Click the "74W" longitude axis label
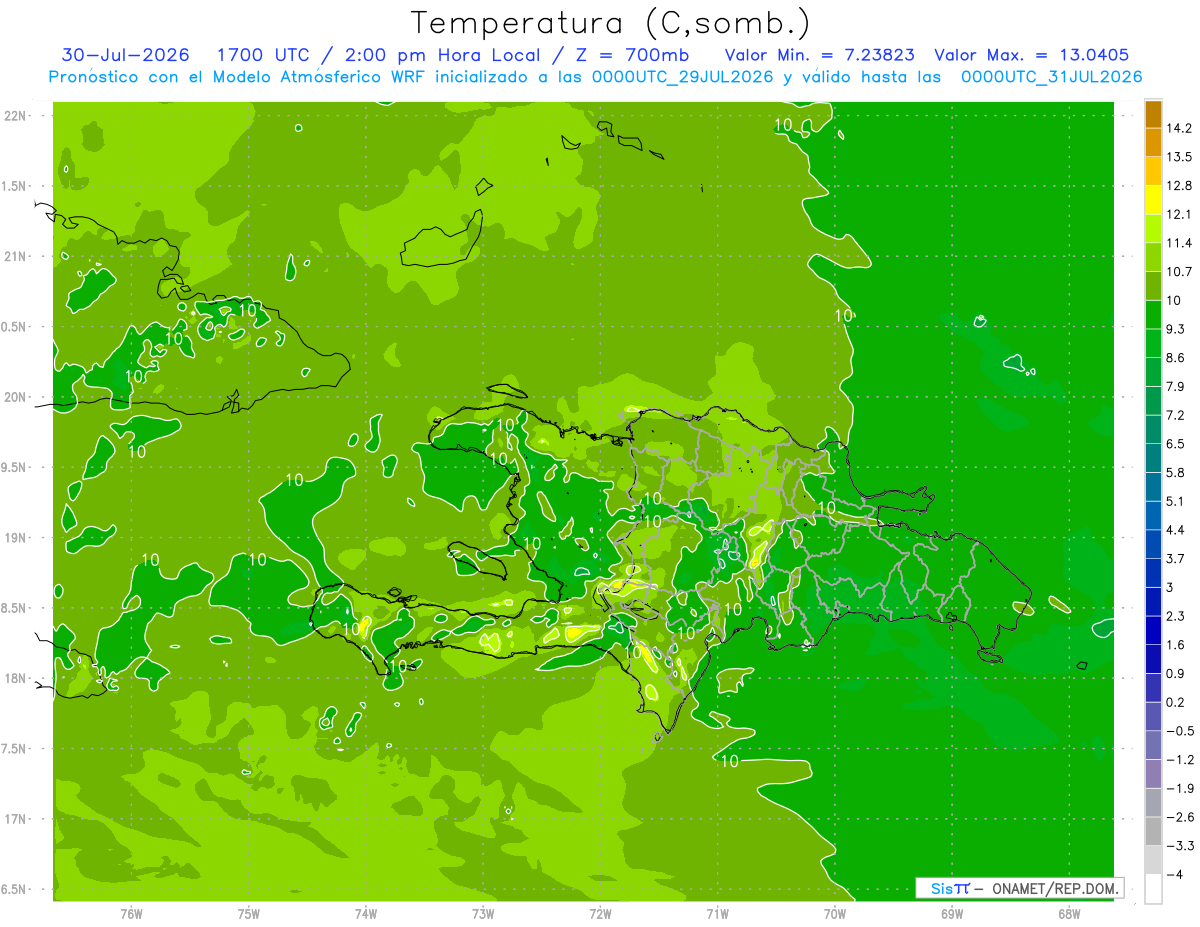The image size is (1200, 927). pyautogui.click(x=366, y=914)
